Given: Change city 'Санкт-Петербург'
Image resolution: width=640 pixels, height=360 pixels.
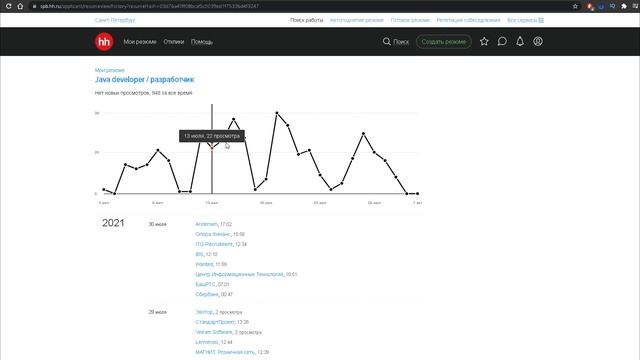Looking at the screenshot, I should (115, 20).
